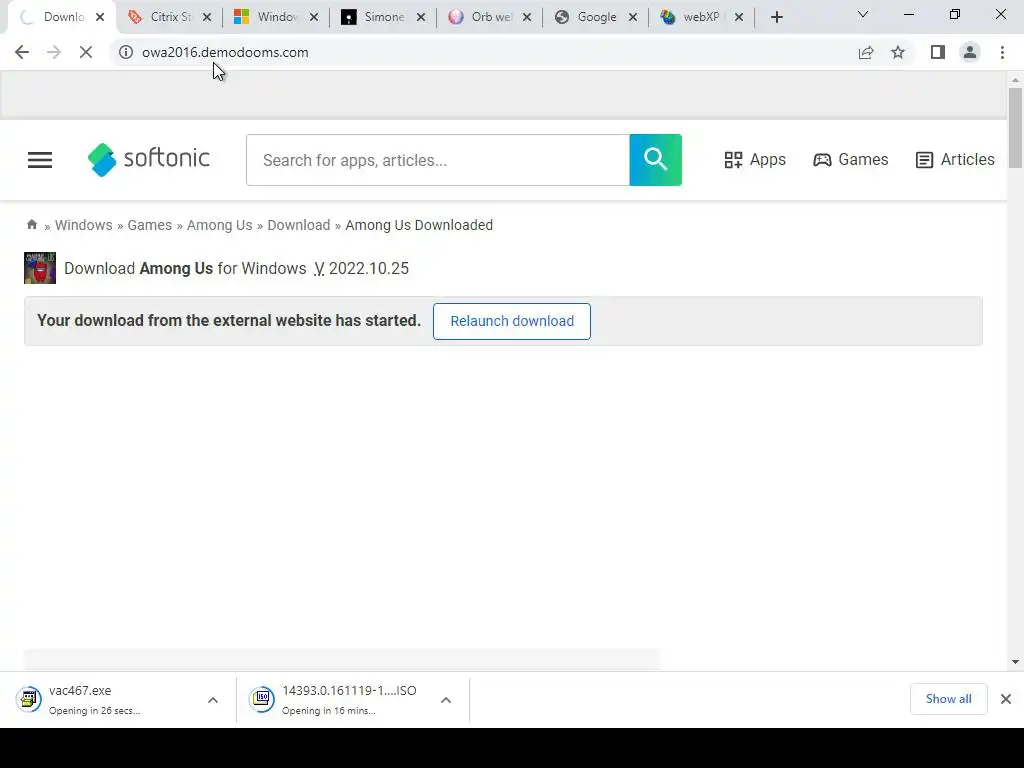Click Relaunch download button
The image size is (1024, 768).
click(x=512, y=321)
